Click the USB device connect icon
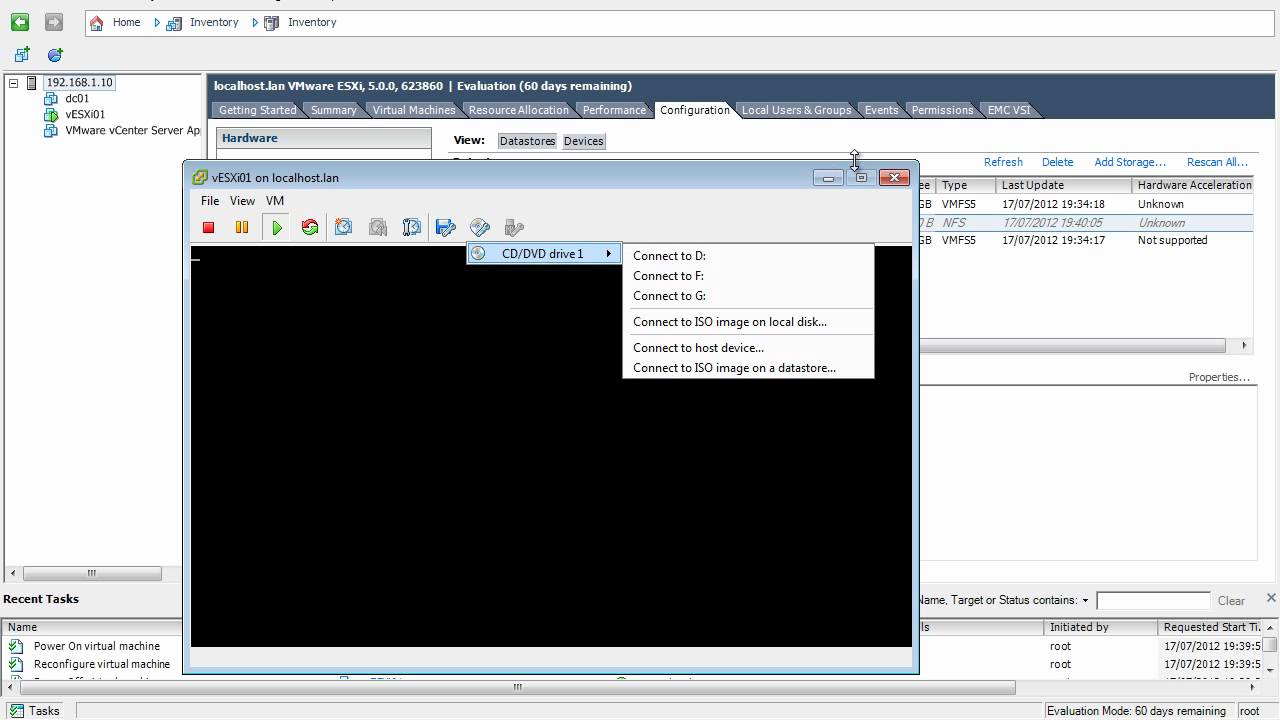The height and width of the screenshot is (720, 1280). pyautogui.click(x=514, y=228)
